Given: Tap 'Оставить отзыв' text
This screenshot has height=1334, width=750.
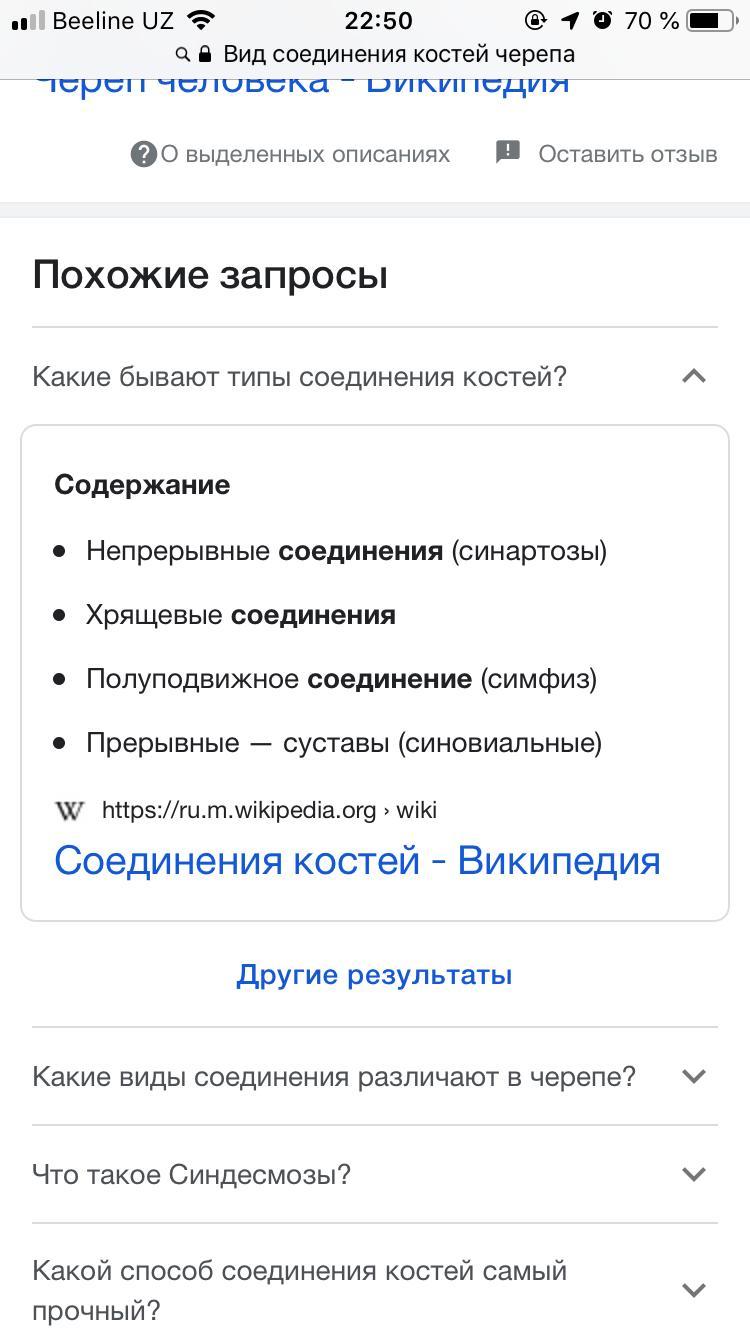Looking at the screenshot, I should click(628, 154).
